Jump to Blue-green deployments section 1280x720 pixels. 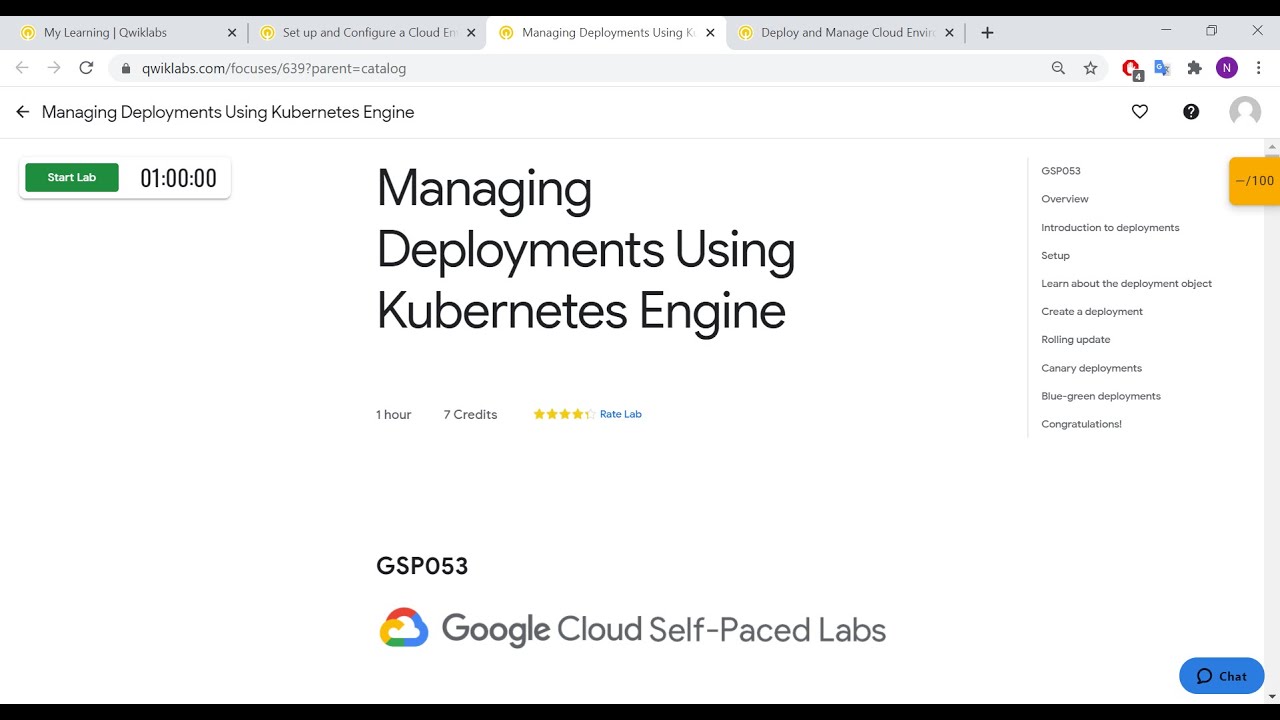point(1101,396)
